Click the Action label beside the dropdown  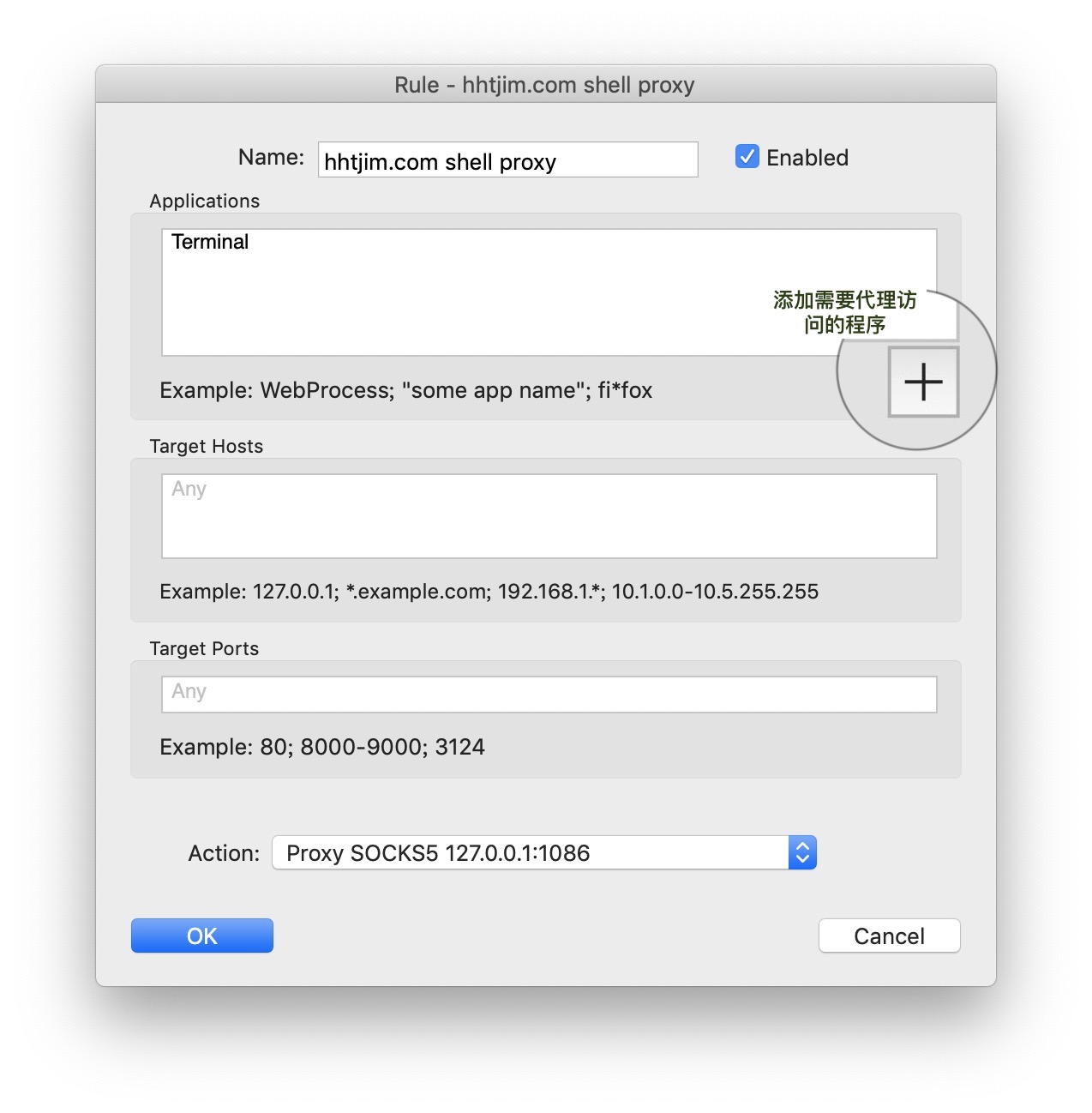[224, 853]
